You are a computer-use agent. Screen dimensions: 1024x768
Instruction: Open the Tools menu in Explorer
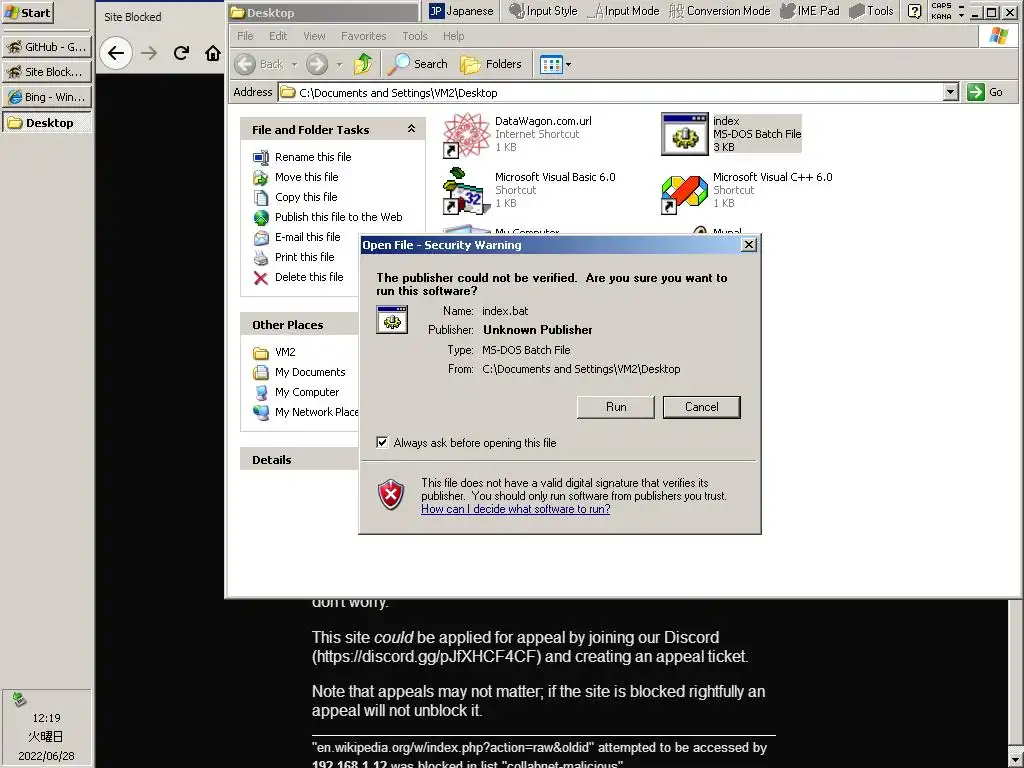(x=415, y=36)
